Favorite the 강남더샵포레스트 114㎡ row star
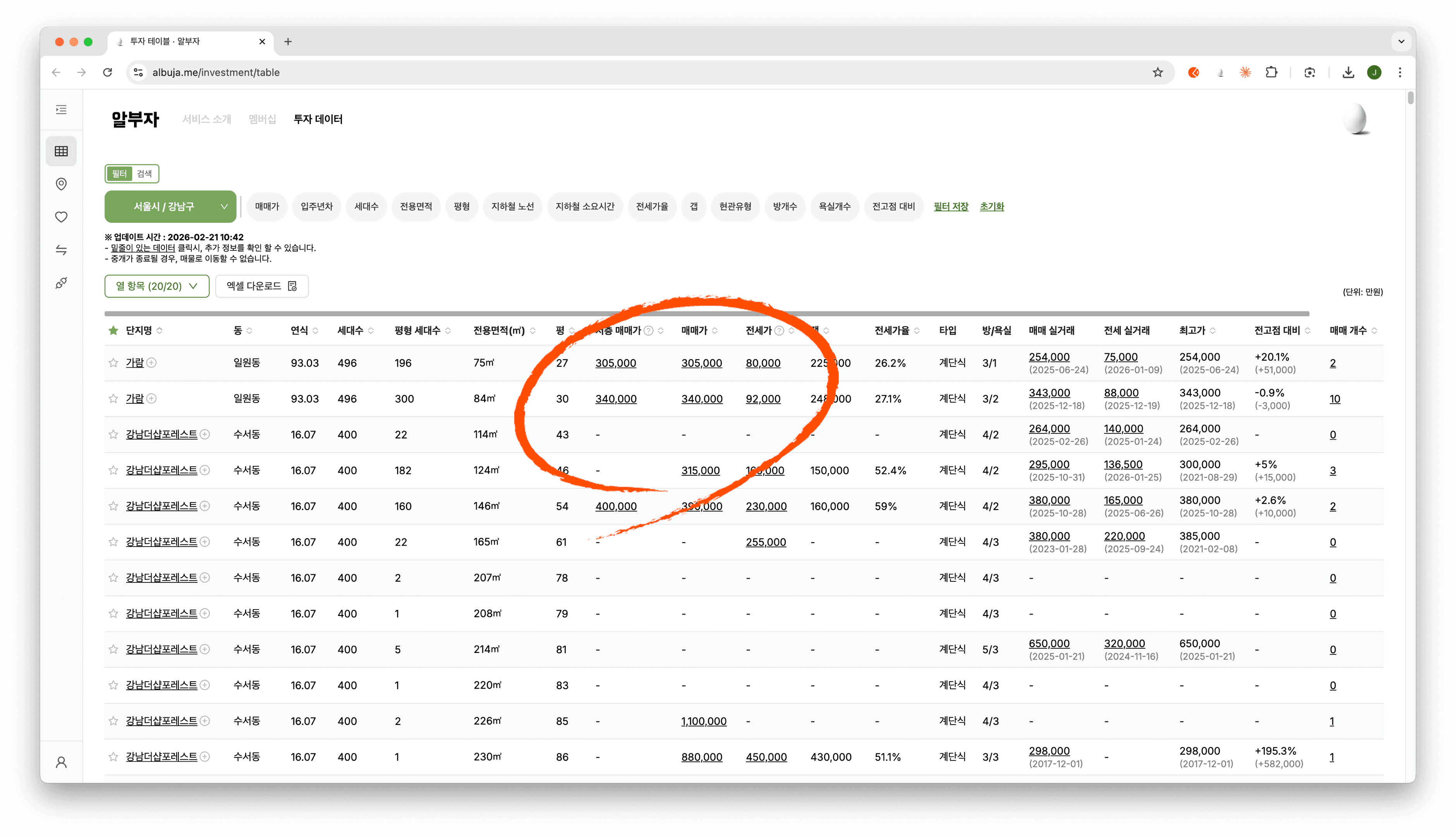The image size is (1456, 836). [113, 434]
